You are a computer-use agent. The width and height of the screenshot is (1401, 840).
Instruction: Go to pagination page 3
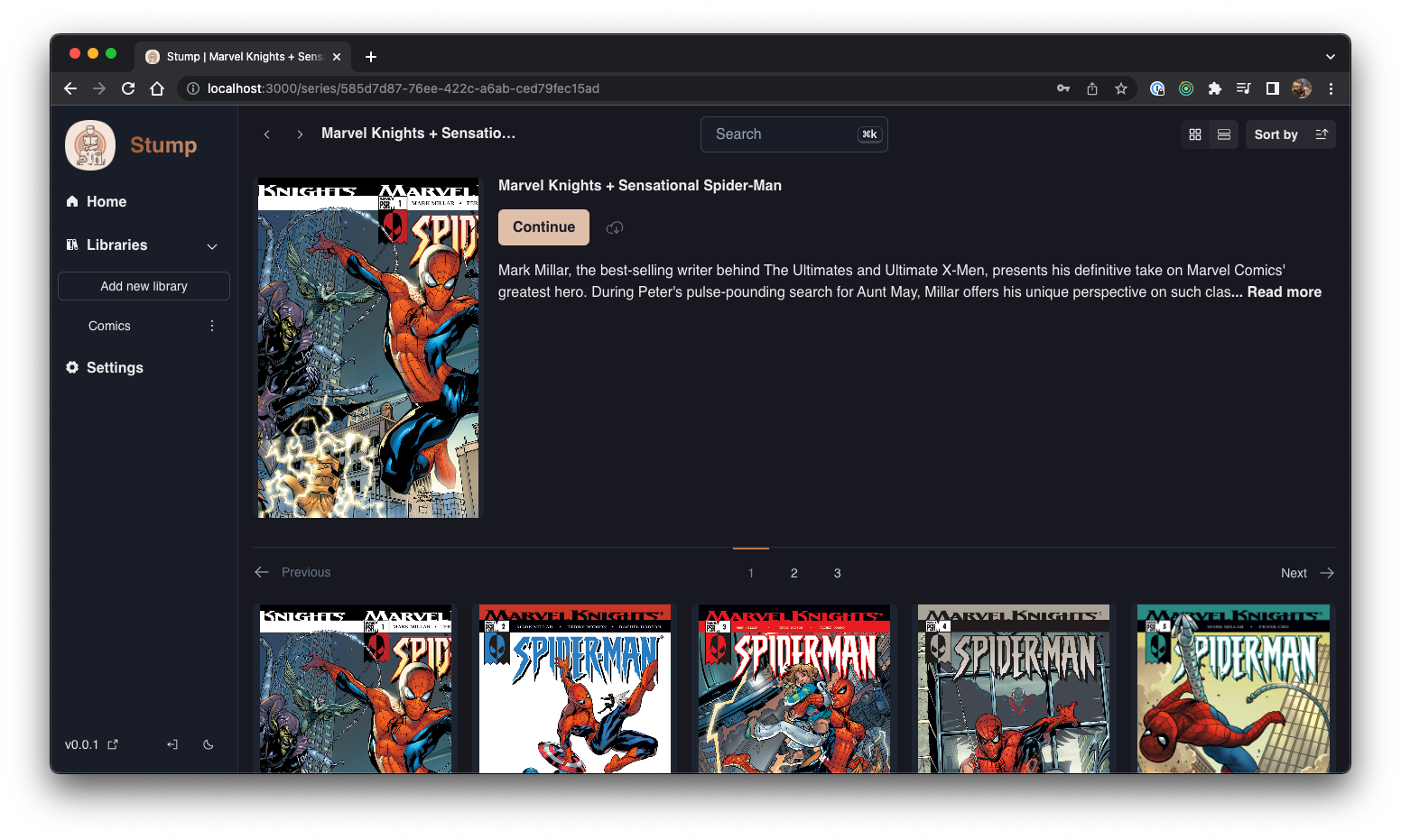[x=838, y=573]
